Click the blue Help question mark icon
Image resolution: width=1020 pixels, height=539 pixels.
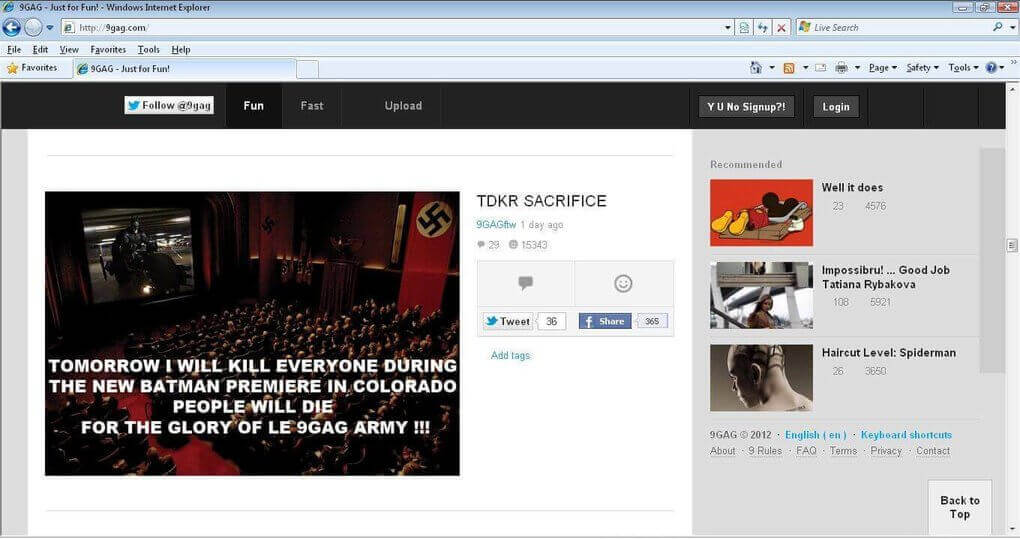[991, 68]
